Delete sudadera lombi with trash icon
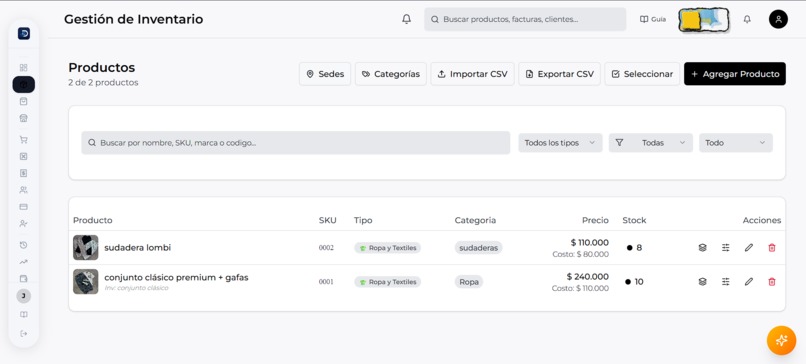 click(772, 248)
